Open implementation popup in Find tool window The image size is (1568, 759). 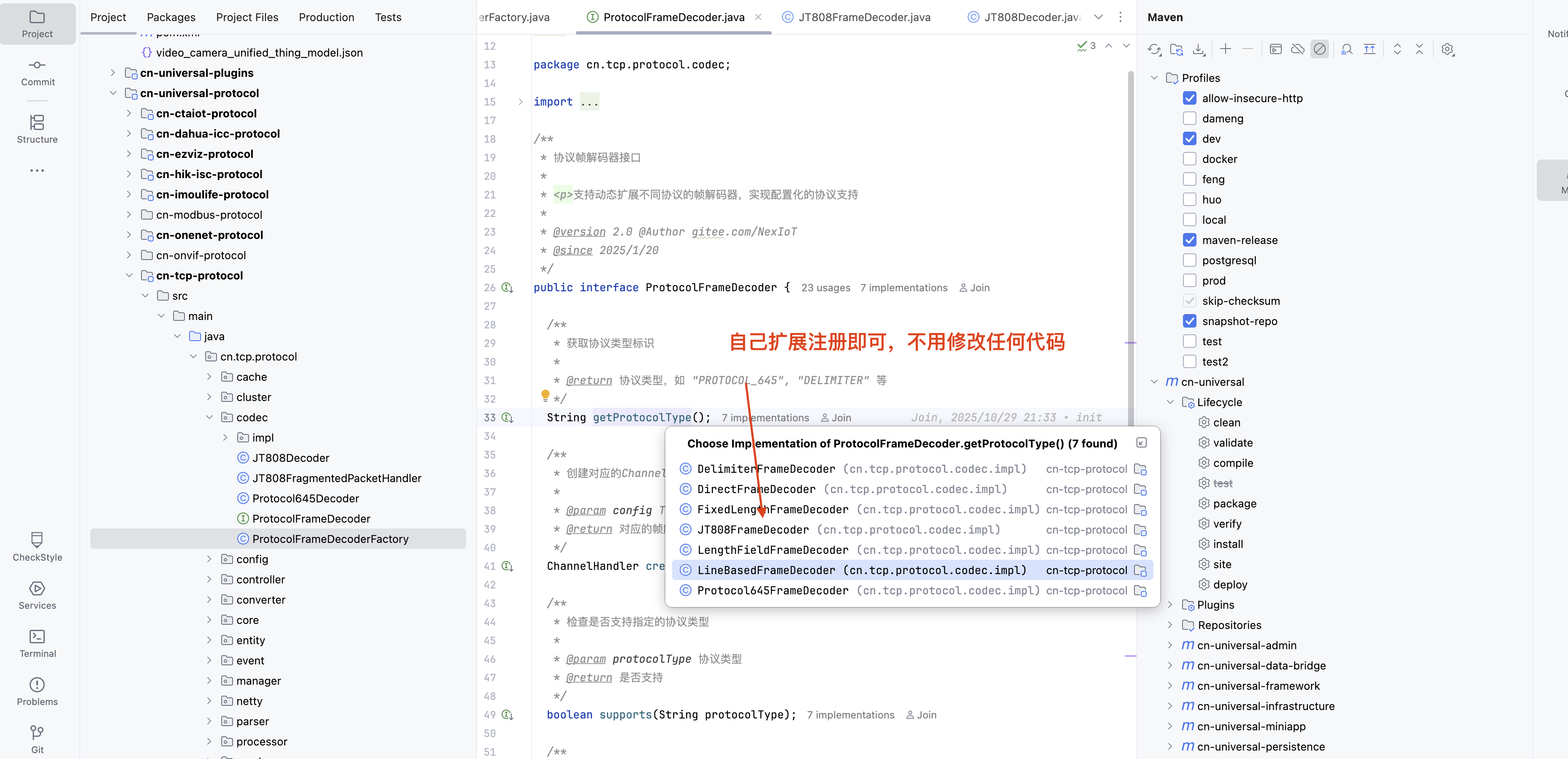[x=1141, y=442]
